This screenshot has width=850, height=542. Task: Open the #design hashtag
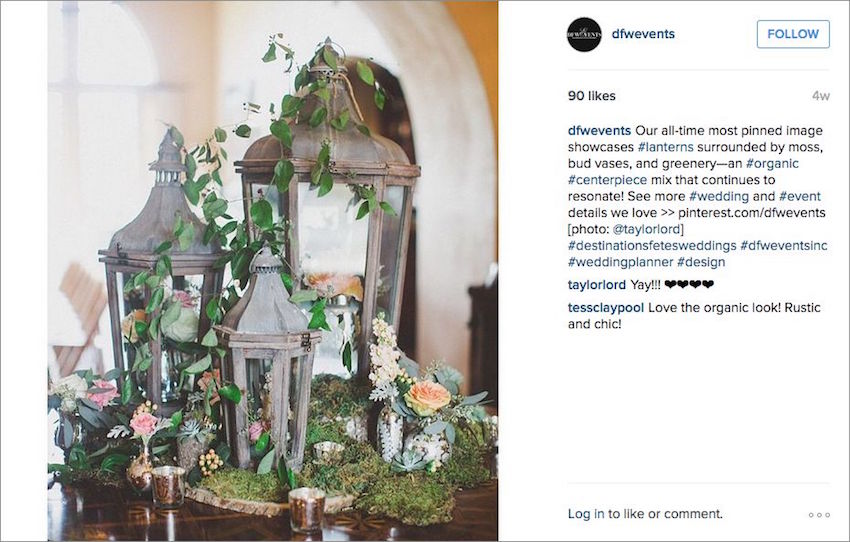pyautogui.click(x=700, y=262)
